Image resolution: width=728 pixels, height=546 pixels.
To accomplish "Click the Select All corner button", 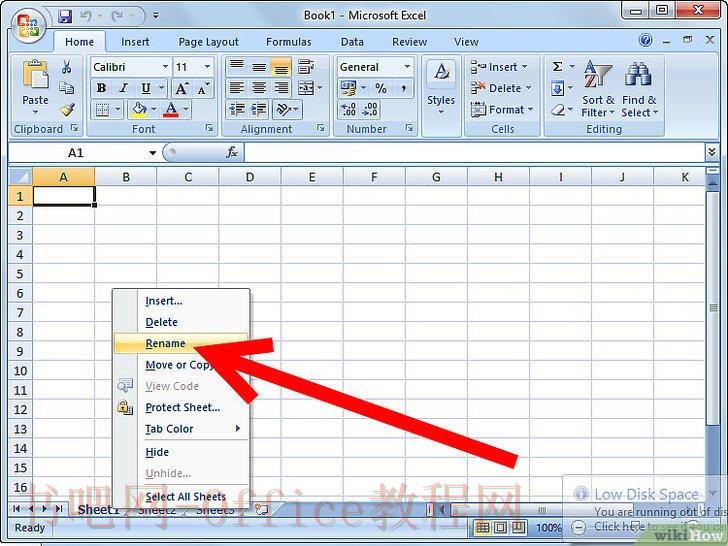I will 21,177.
